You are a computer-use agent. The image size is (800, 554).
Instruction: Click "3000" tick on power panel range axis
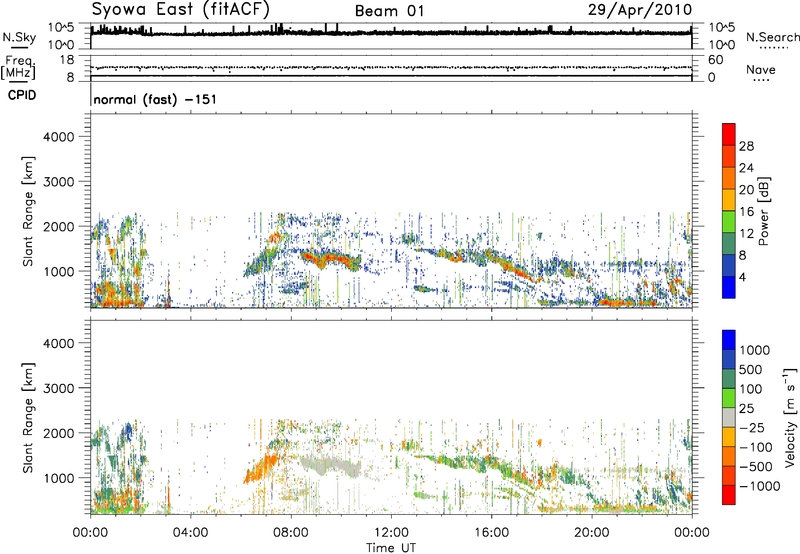[x=59, y=182]
